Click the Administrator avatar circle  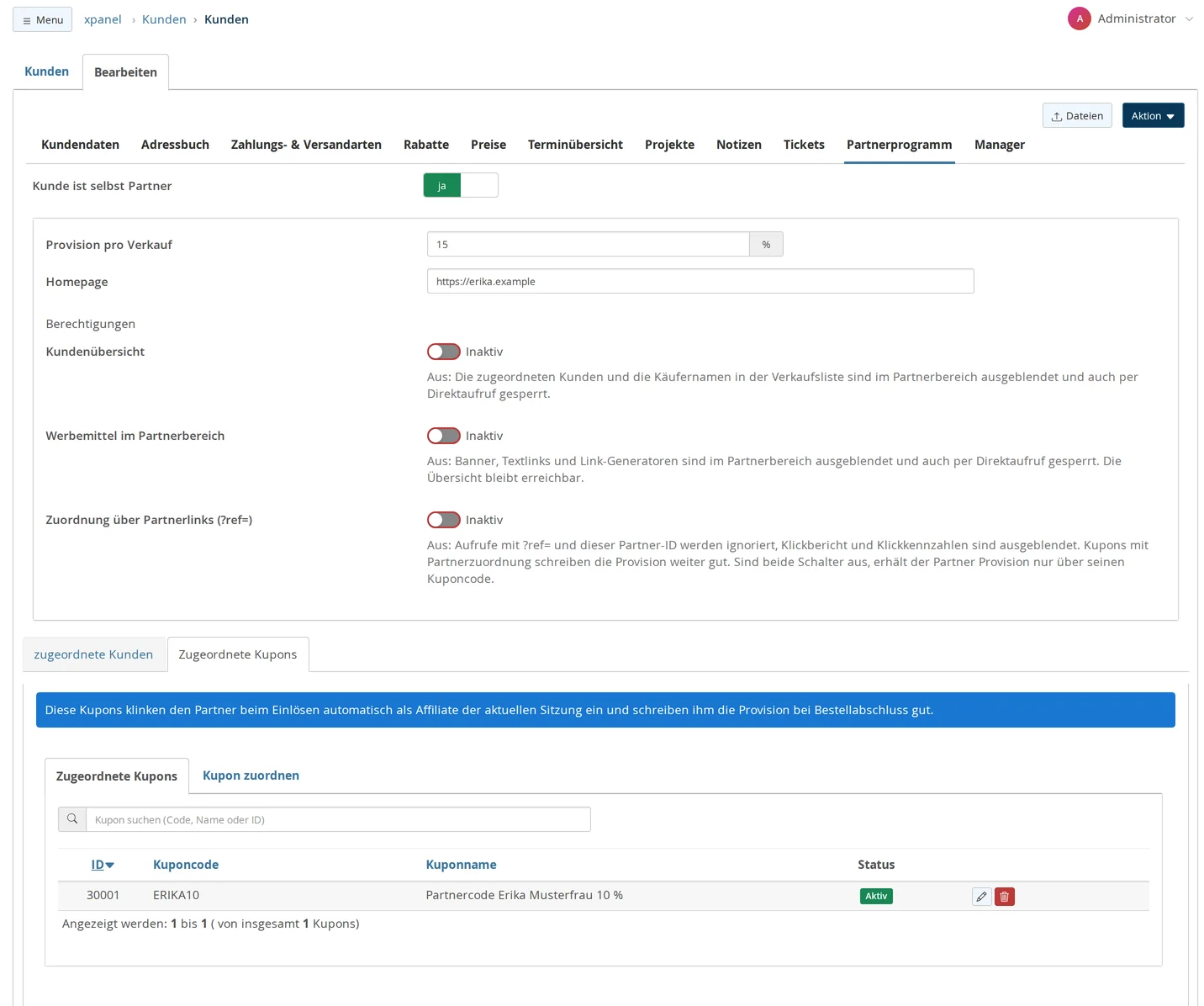pyautogui.click(x=1079, y=19)
